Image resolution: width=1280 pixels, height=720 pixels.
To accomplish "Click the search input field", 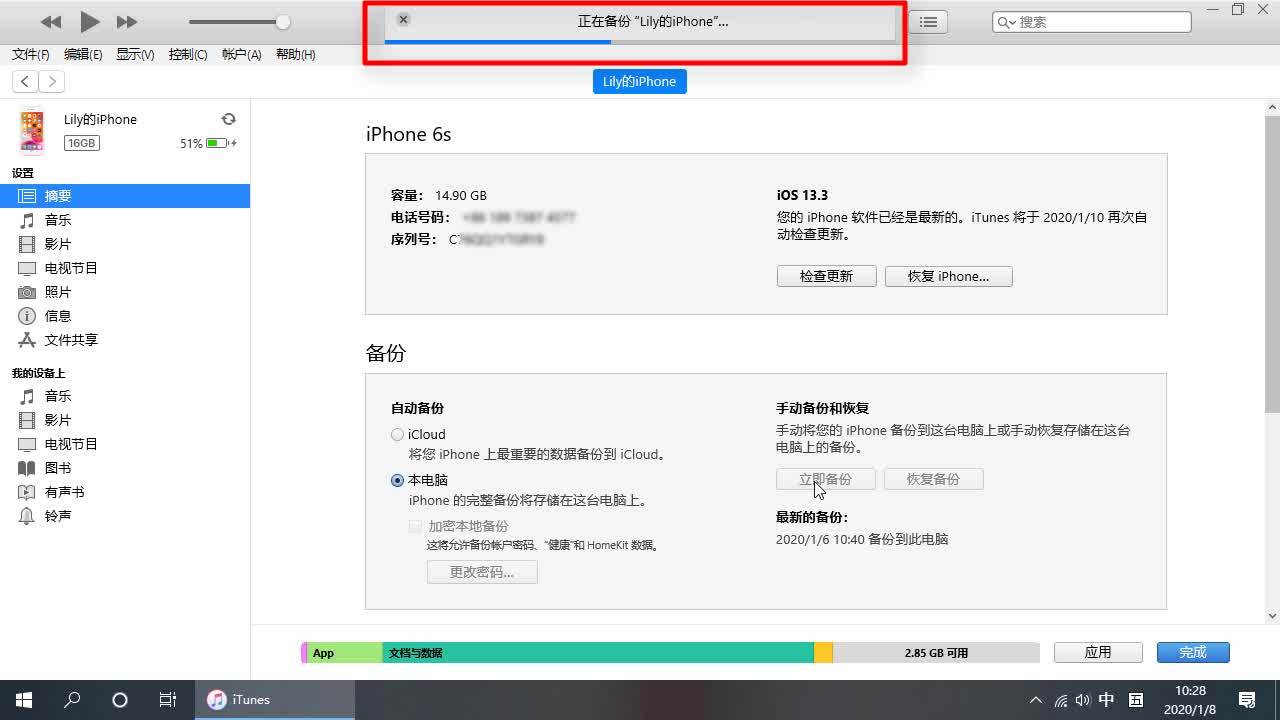I will click(x=1092, y=22).
